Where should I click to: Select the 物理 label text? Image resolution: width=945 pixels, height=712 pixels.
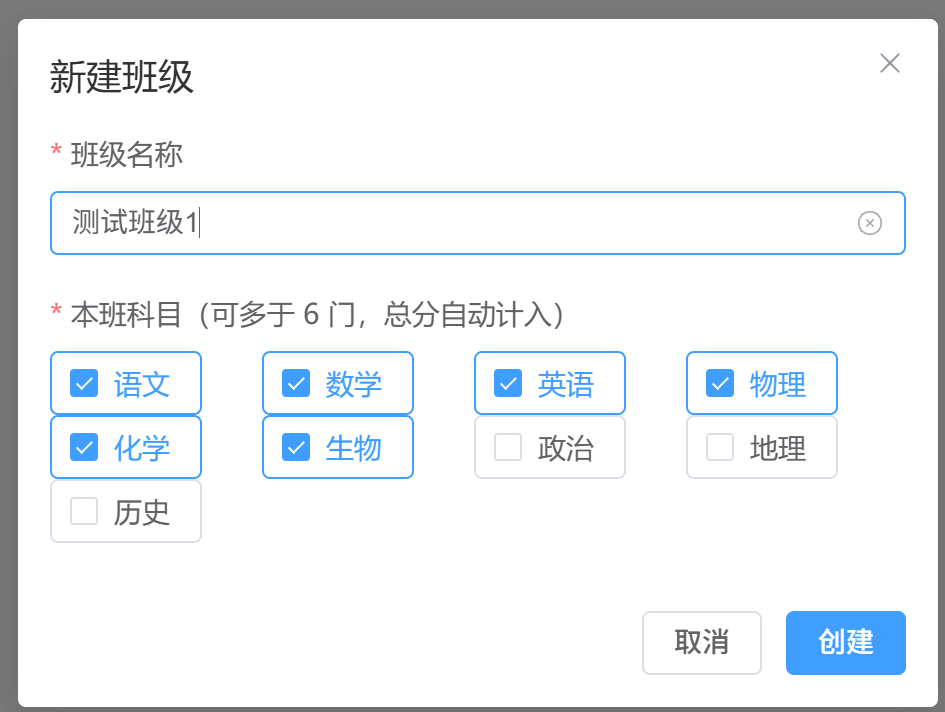(x=778, y=385)
